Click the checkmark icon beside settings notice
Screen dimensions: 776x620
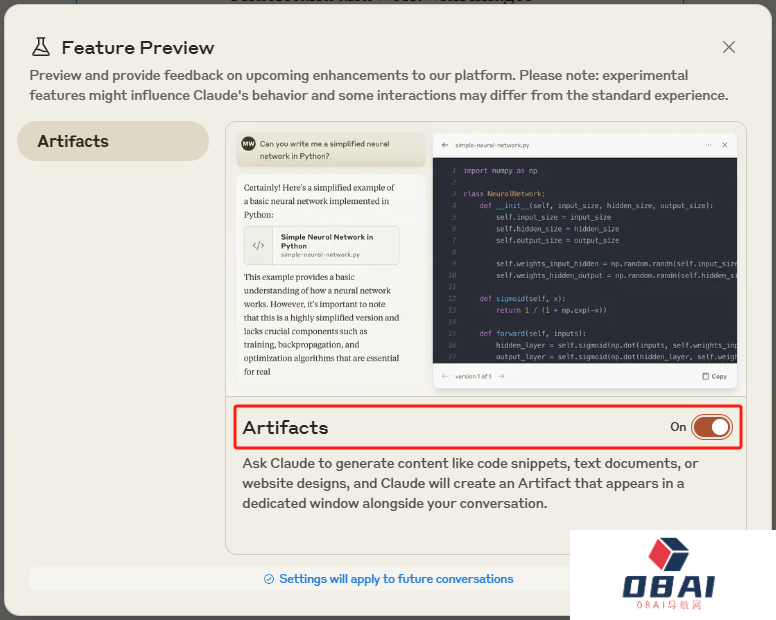[x=269, y=579]
